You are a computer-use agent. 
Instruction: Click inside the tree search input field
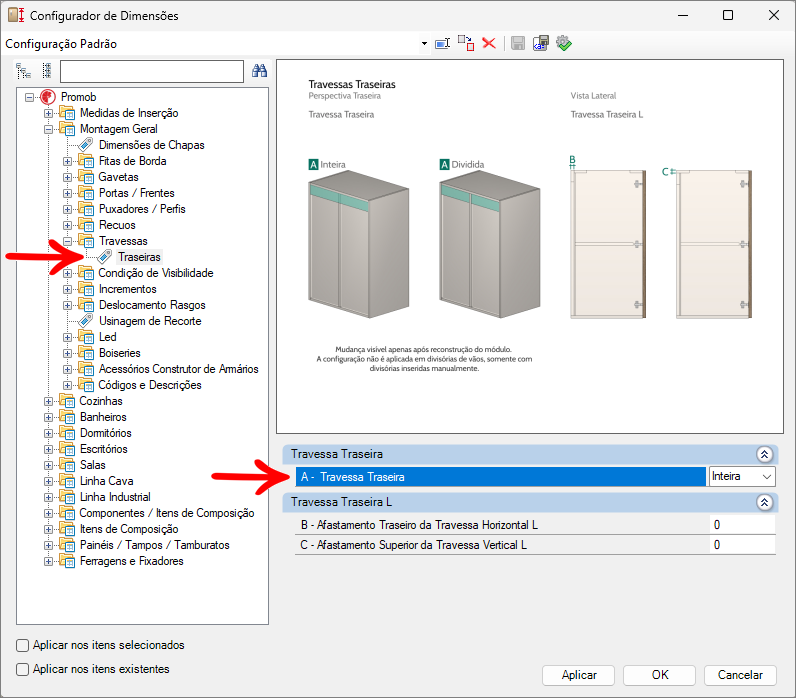coord(152,72)
